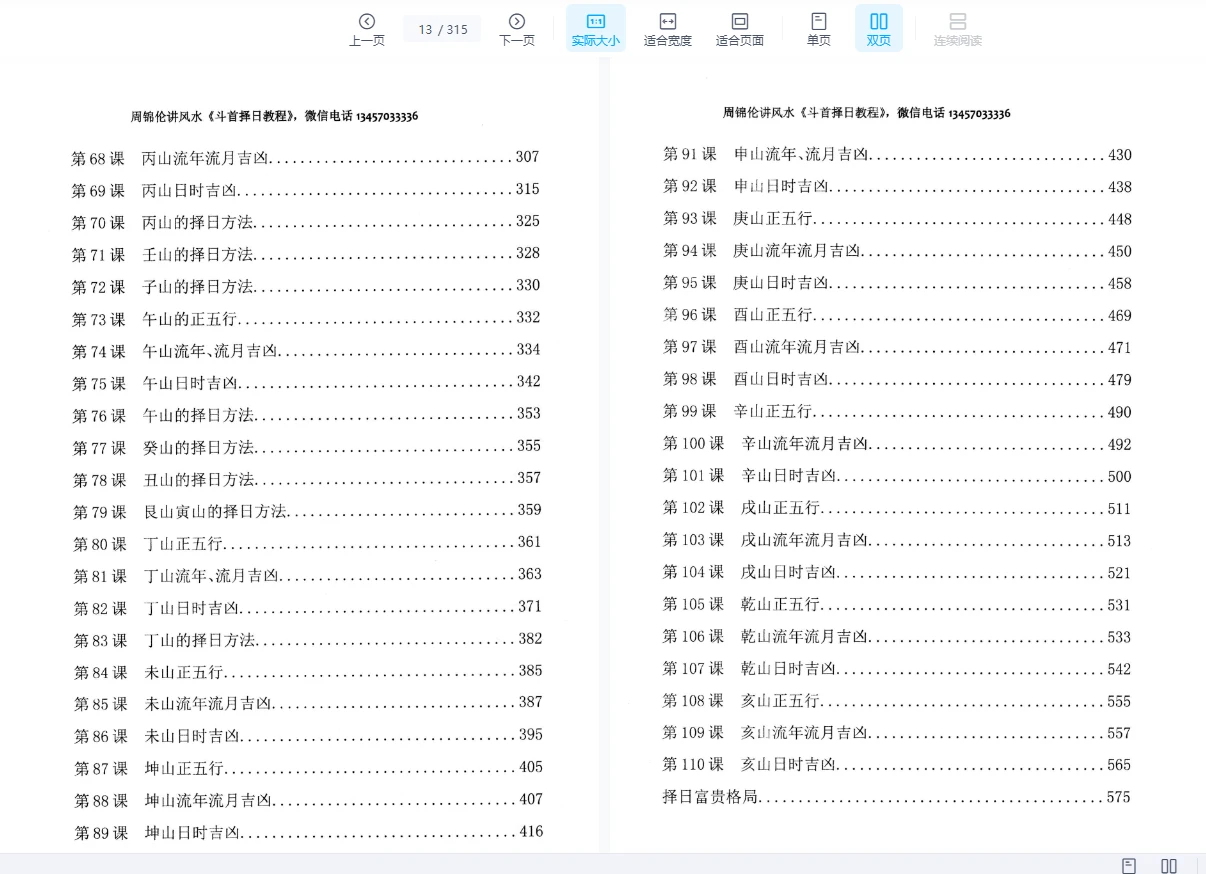Image resolution: width=1206 pixels, height=874 pixels.
Task: Select actual size view (实际大小)
Action: [x=596, y=29]
